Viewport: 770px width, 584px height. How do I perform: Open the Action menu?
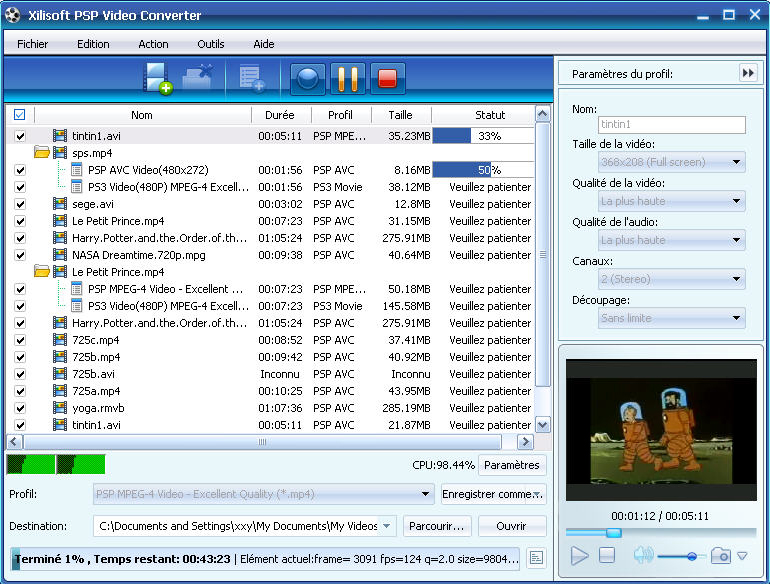tap(153, 44)
